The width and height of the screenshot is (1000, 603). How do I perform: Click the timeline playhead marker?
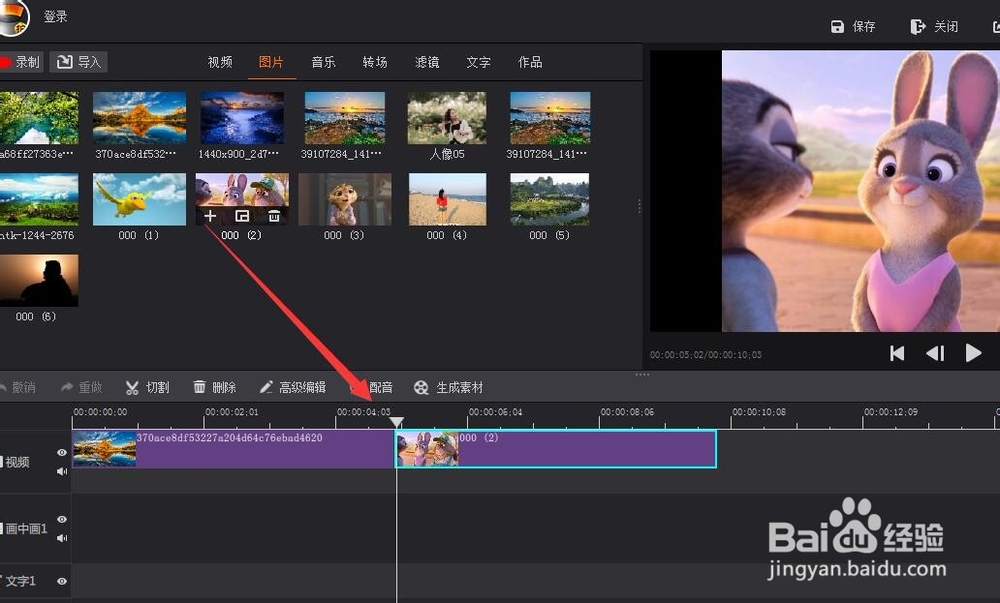point(396,422)
